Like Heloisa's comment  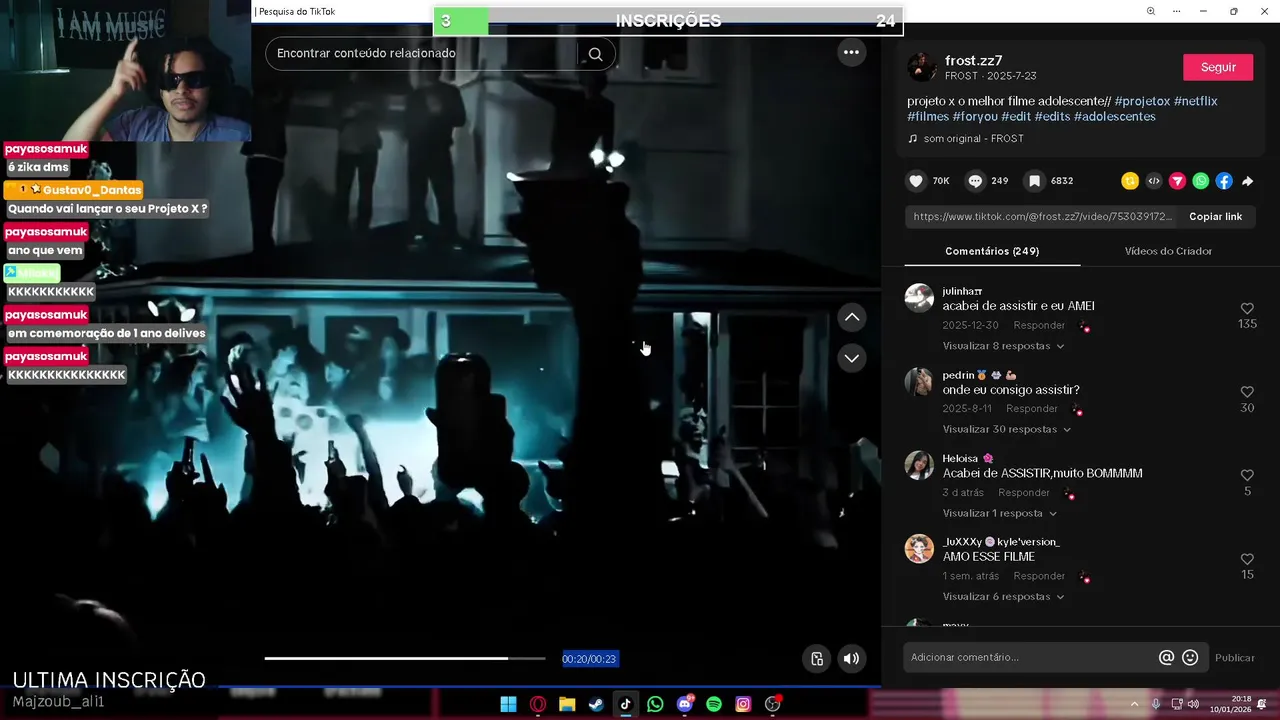coord(1247,476)
